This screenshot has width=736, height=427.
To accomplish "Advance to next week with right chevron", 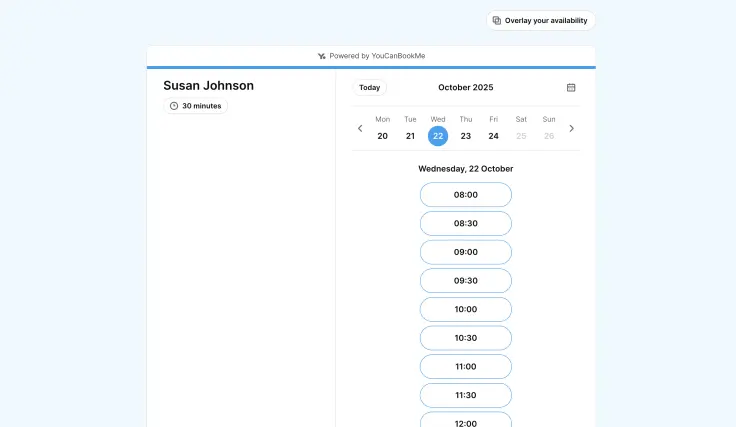I will 571,129.
